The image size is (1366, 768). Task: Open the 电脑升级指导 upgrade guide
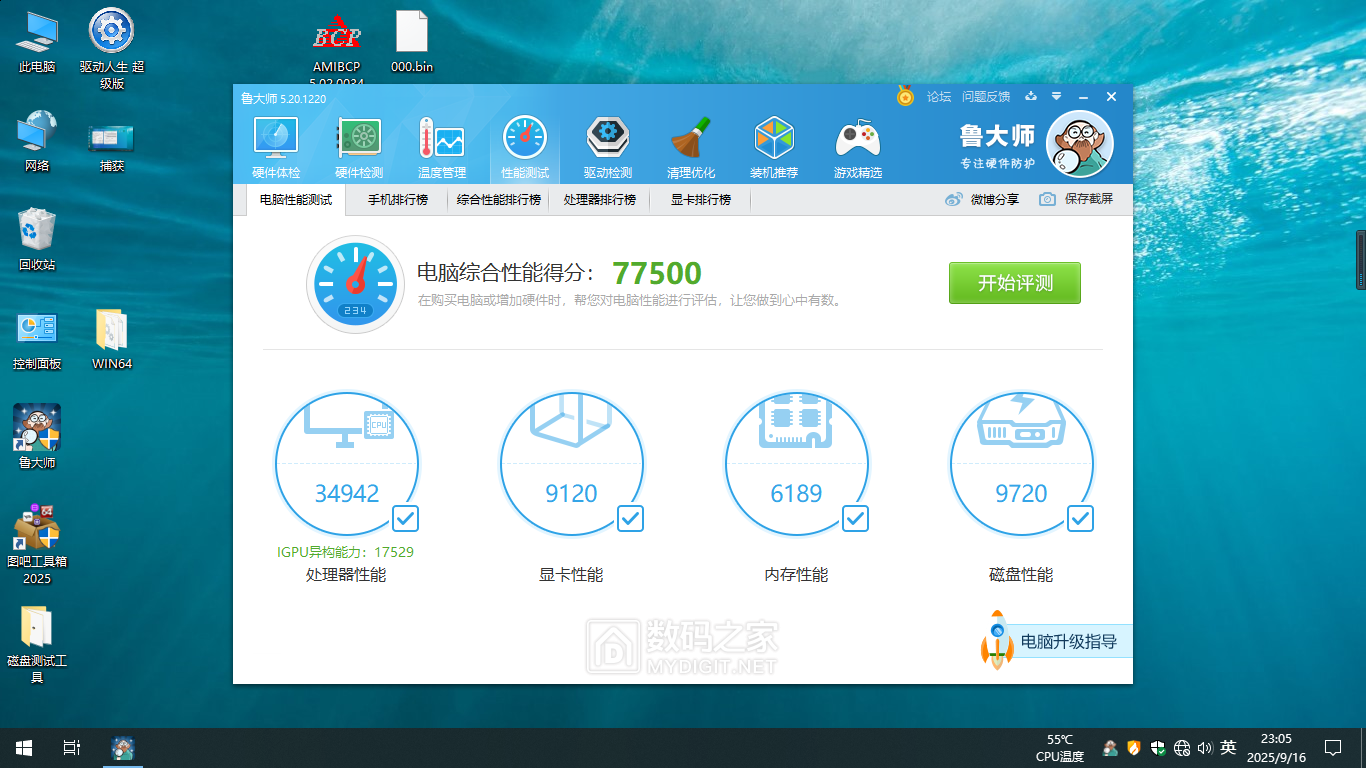(x=1056, y=641)
